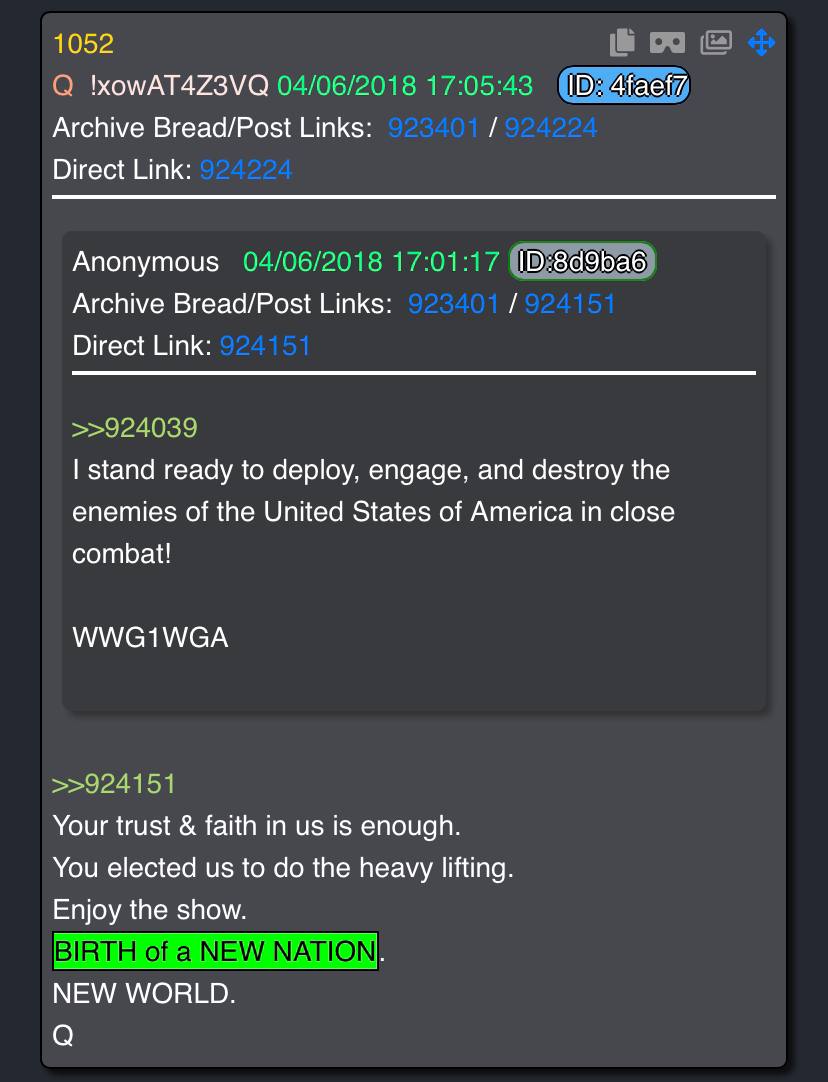Screen dimensions: 828x1082
Task: Open archive bread link 923401 in header
Action: (x=433, y=128)
